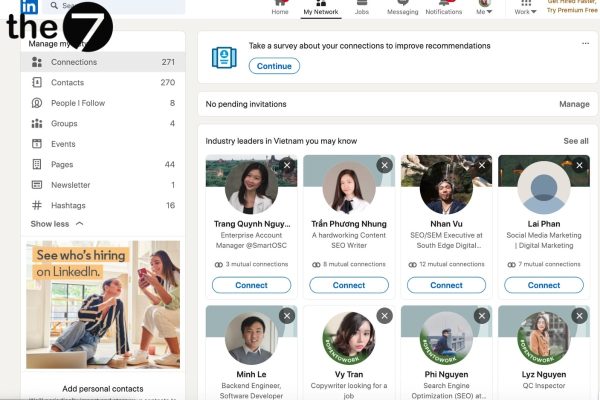Open the Events label in sidebar
Image resolution: width=600 pixels, height=400 pixels.
coord(63,144)
